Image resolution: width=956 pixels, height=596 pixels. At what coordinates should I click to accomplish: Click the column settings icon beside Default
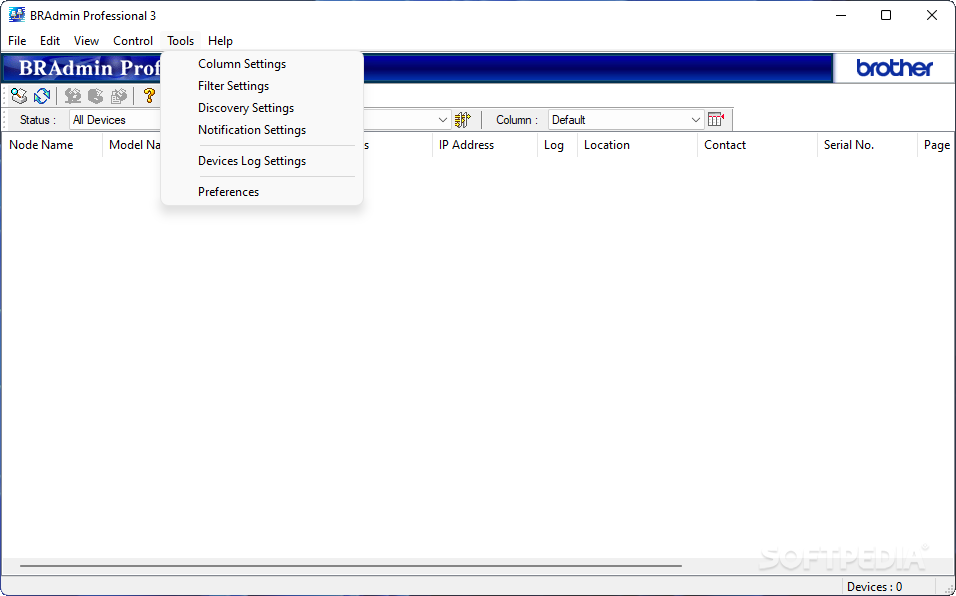click(x=716, y=119)
